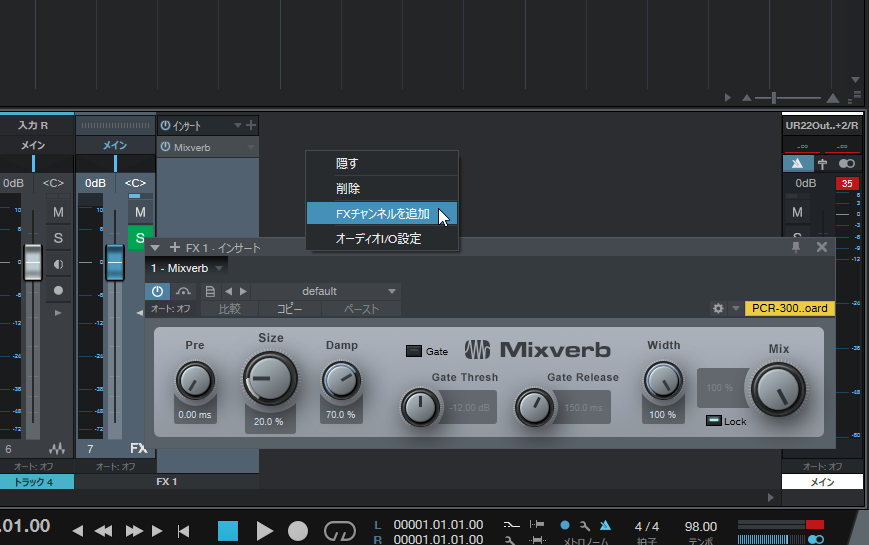Screen dimensions: 869x545
Task: Expand arrow next to the gear icon
Action: [735, 308]
